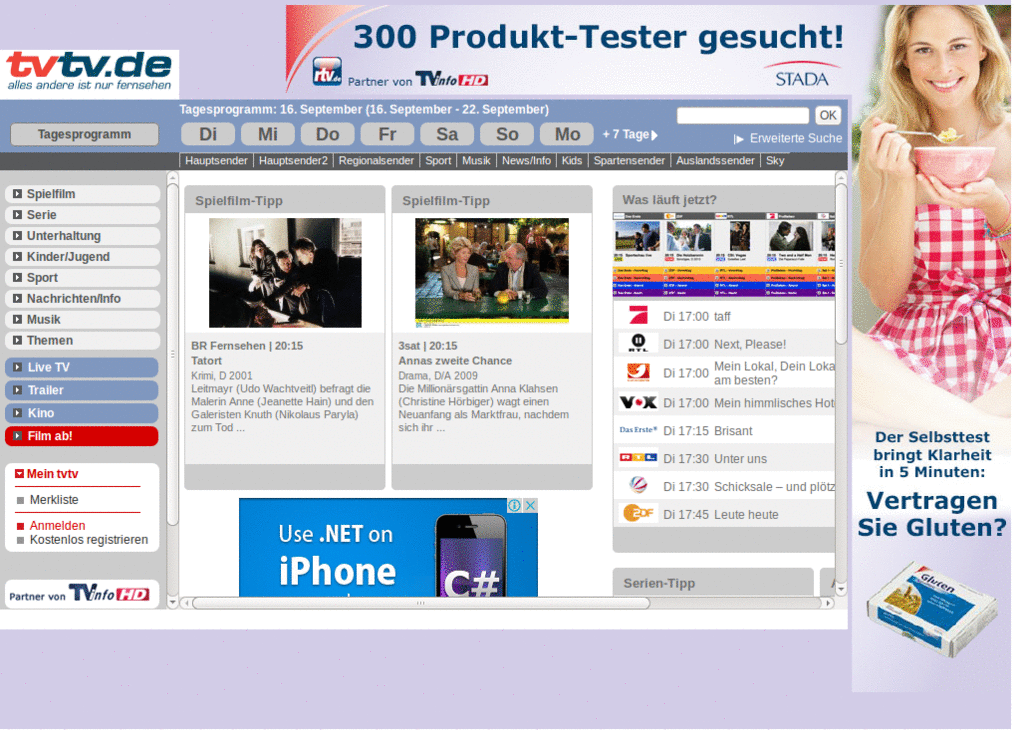Screen dimensions: 1024x742
Task: Click the tvtv.de logo
Action: tap(89, 71)
